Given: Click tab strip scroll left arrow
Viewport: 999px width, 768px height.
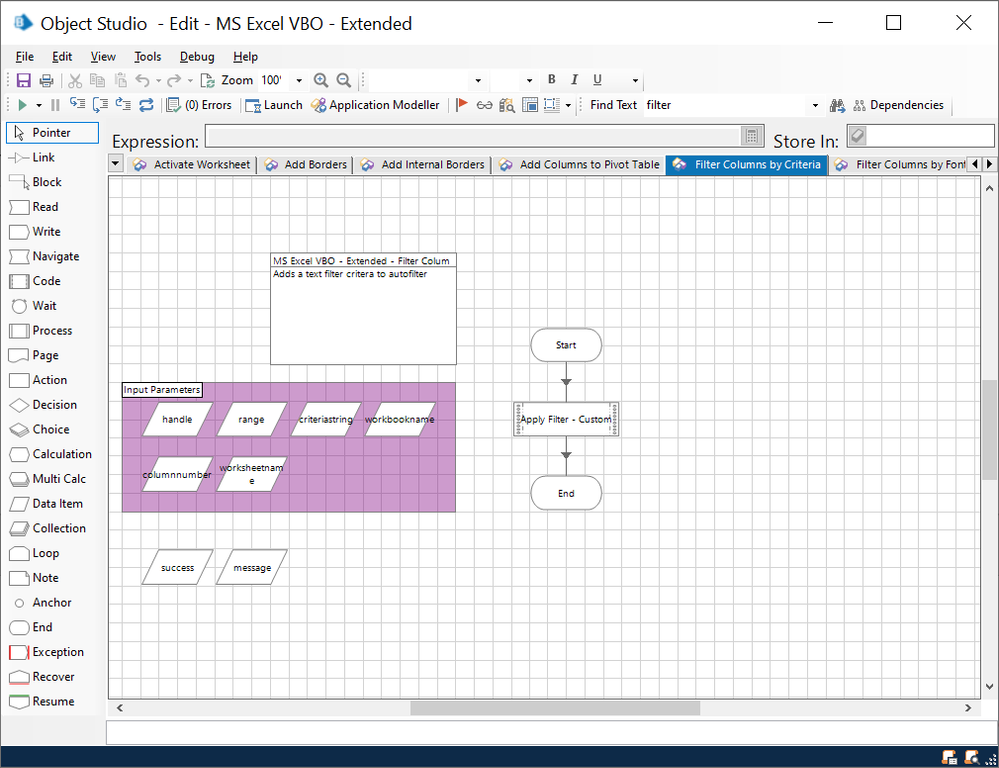Looking at the screenshot, I should click(x=975, y=164).
